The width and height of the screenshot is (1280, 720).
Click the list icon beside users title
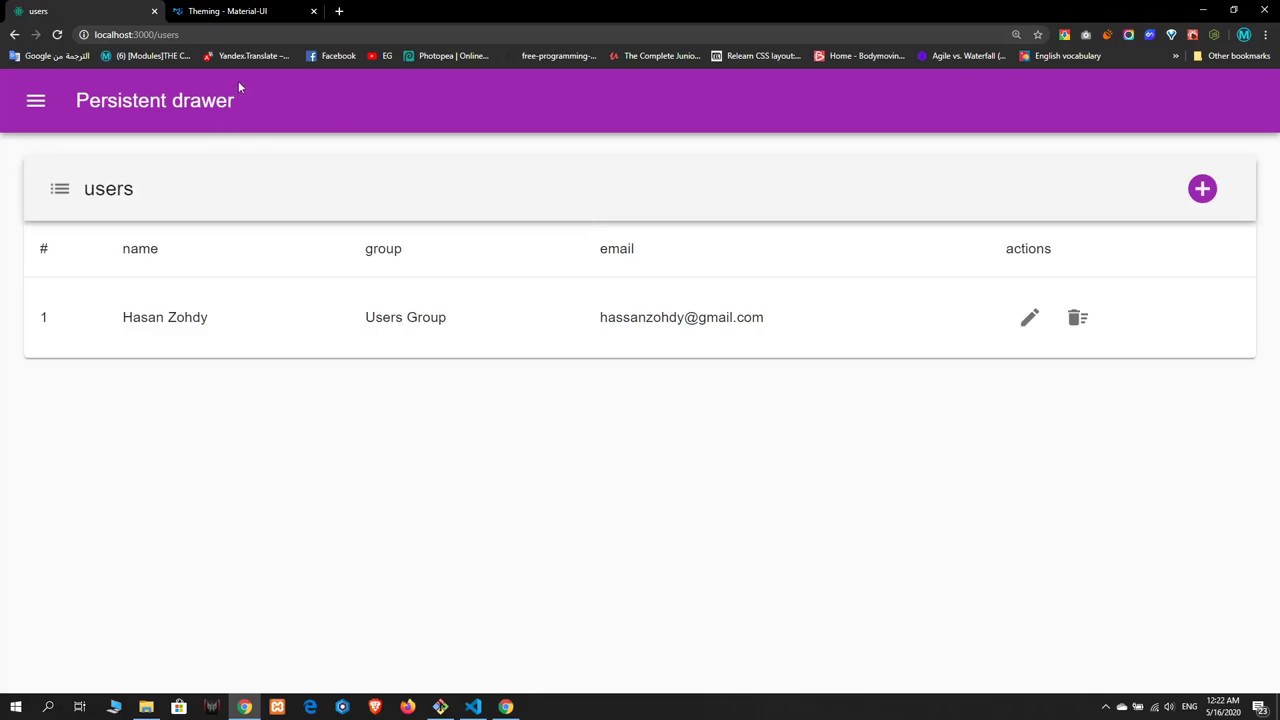(x=60, y=189)
